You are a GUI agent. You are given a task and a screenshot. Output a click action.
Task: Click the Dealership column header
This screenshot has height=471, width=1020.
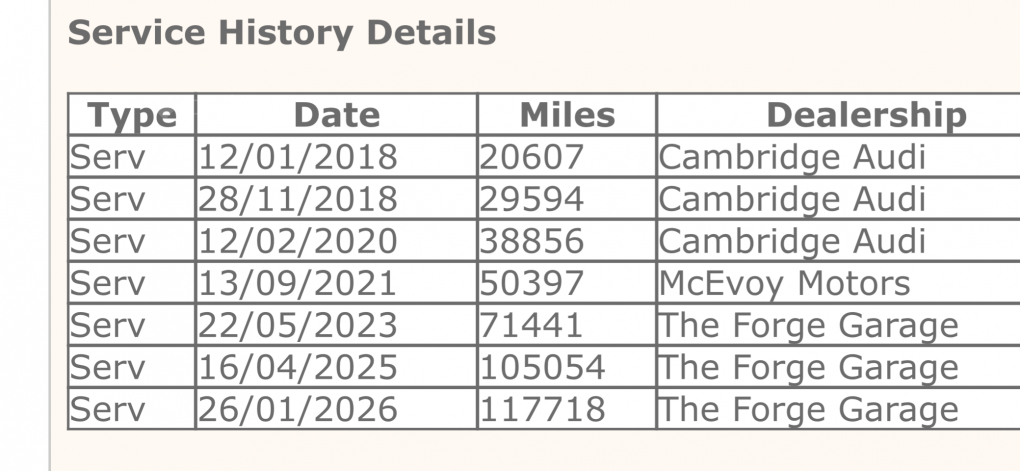click(x=866, y=115)
